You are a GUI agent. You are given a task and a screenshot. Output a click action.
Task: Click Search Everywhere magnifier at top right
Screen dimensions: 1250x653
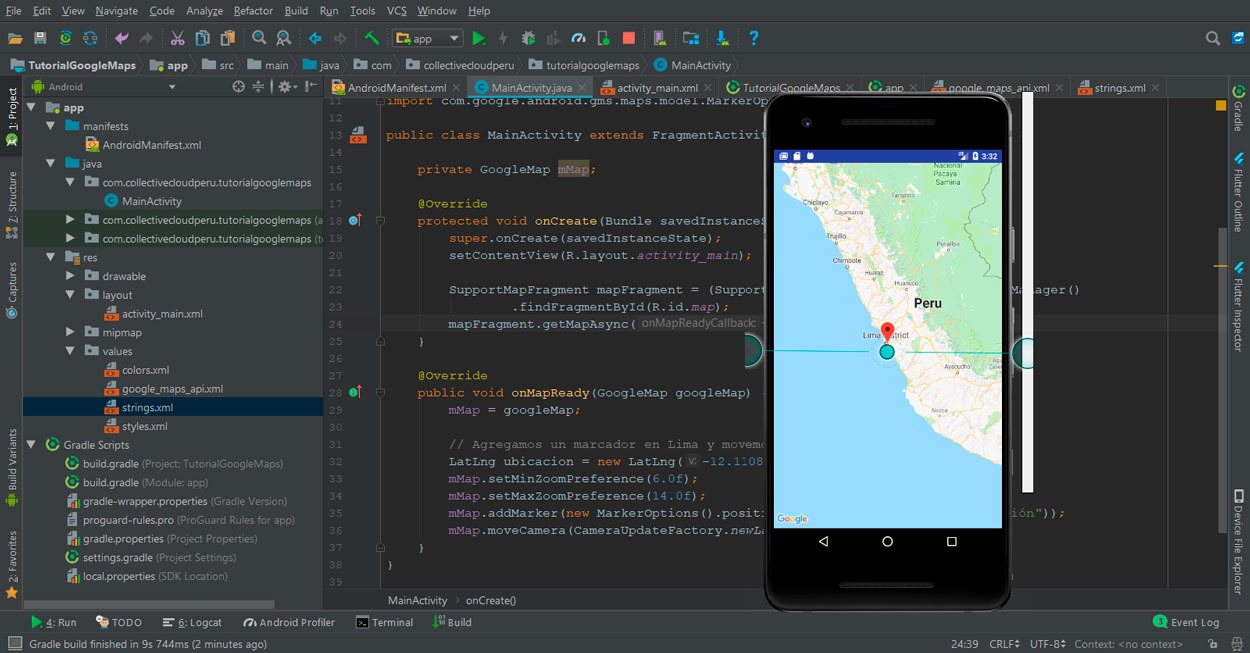1213,38
